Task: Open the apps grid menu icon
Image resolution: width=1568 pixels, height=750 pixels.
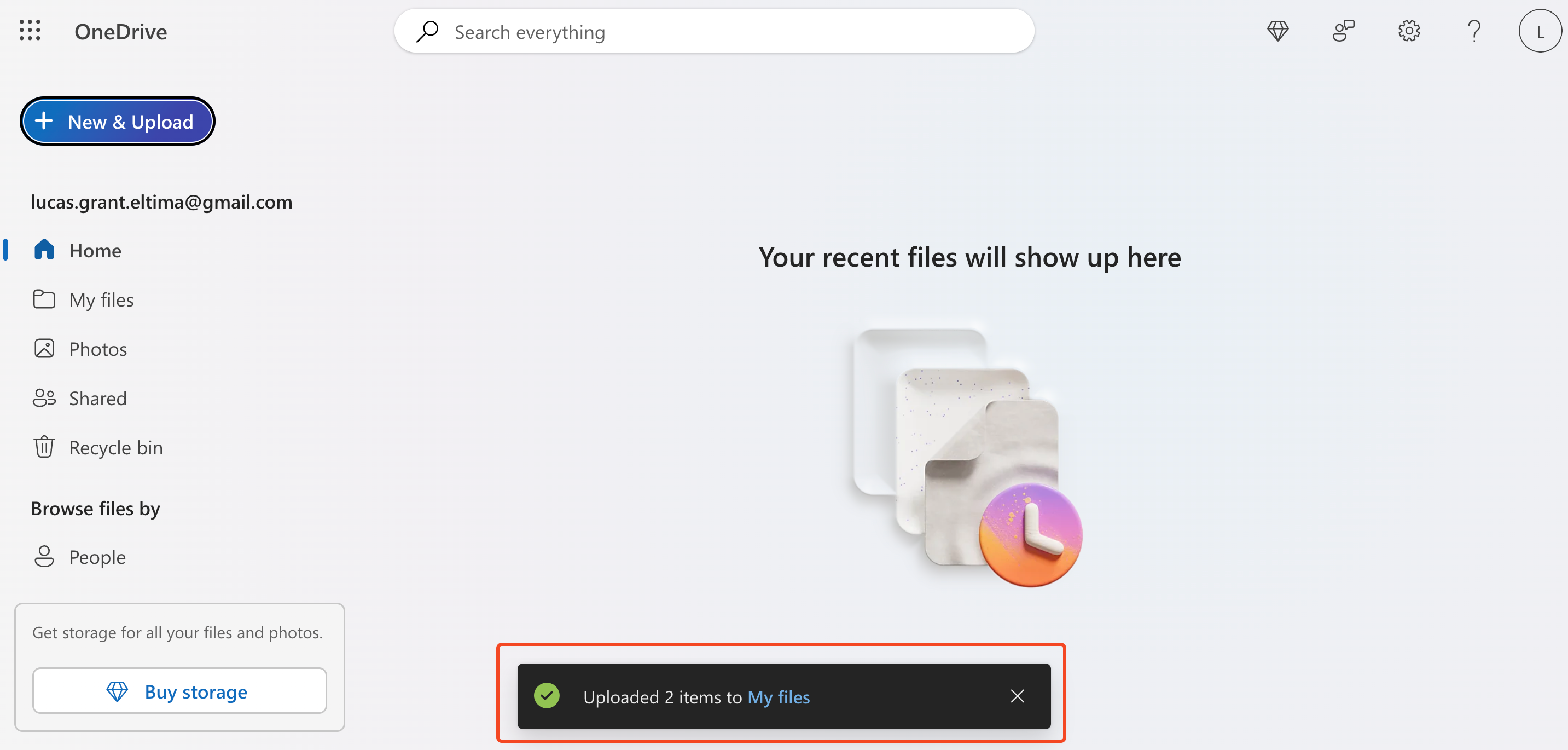Action: pos(29,30)
